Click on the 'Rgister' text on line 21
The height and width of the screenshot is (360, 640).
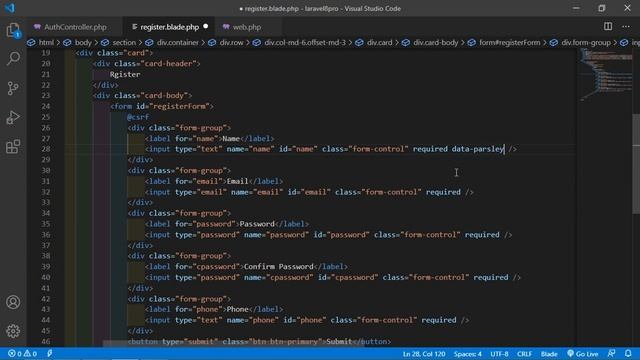tap(125, 74)
